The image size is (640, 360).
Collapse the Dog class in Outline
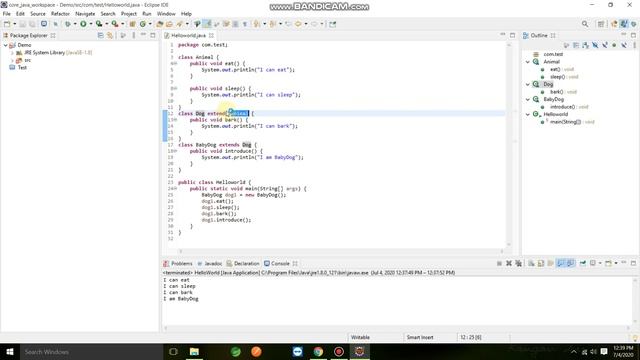point(528,84)
